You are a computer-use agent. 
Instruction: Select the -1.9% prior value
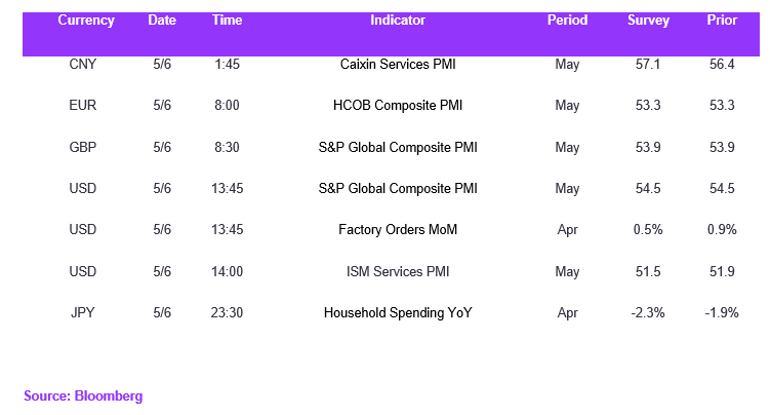721,313
